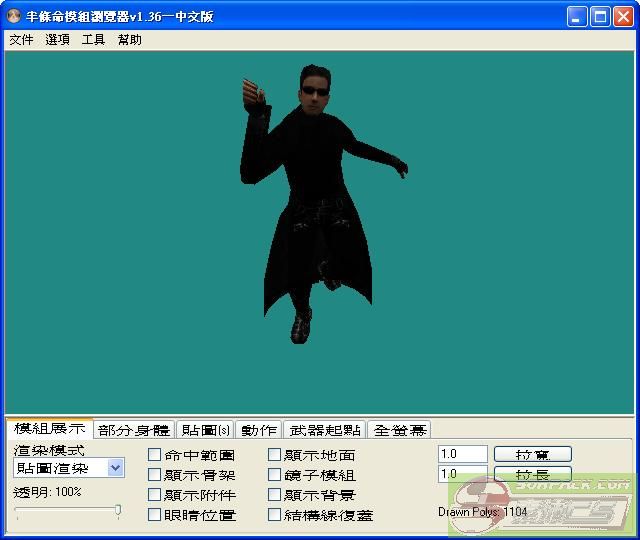Expand the 渲染模式 render mode dropdown
Screen dimensions: 640x540
115,468
